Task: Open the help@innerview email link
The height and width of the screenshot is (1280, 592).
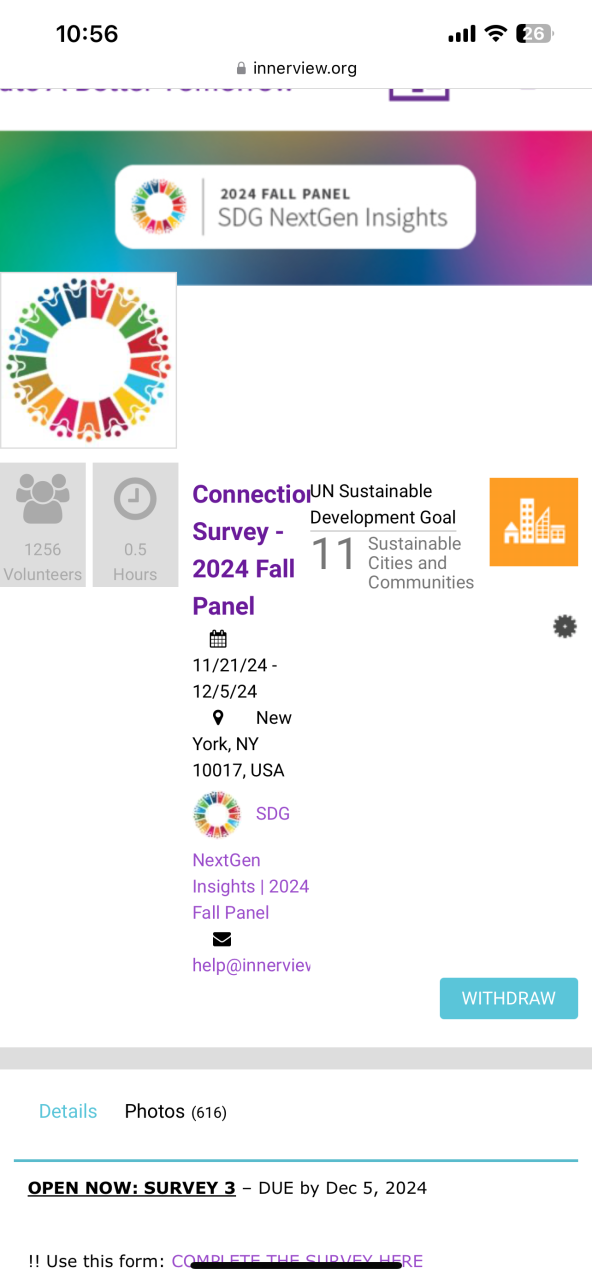Action: click(x=251, y=965)
